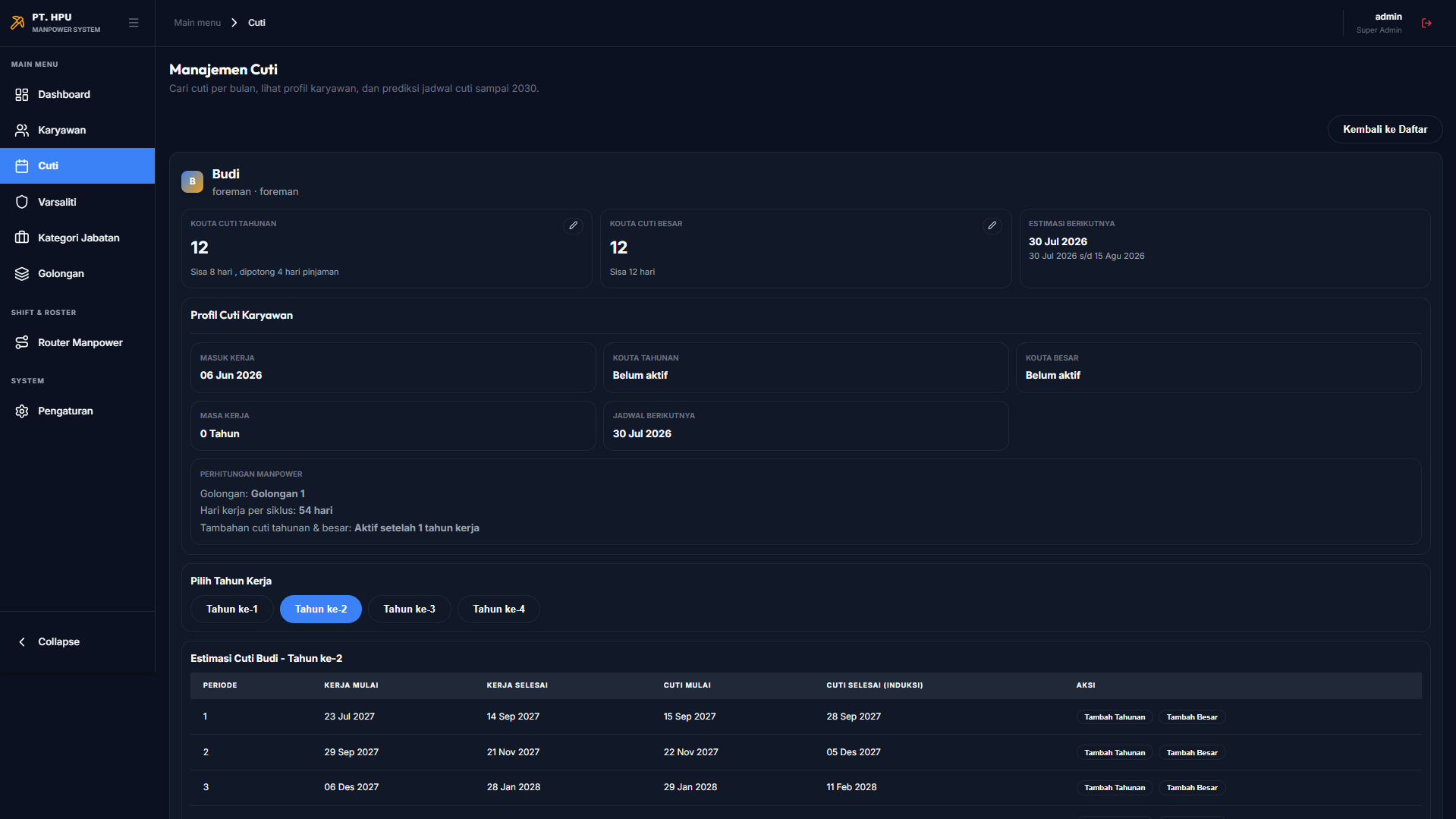Screen dimensions: 1456x819
Task: Open Kategori Jabatan in sidebar
Action: point(77,238)
